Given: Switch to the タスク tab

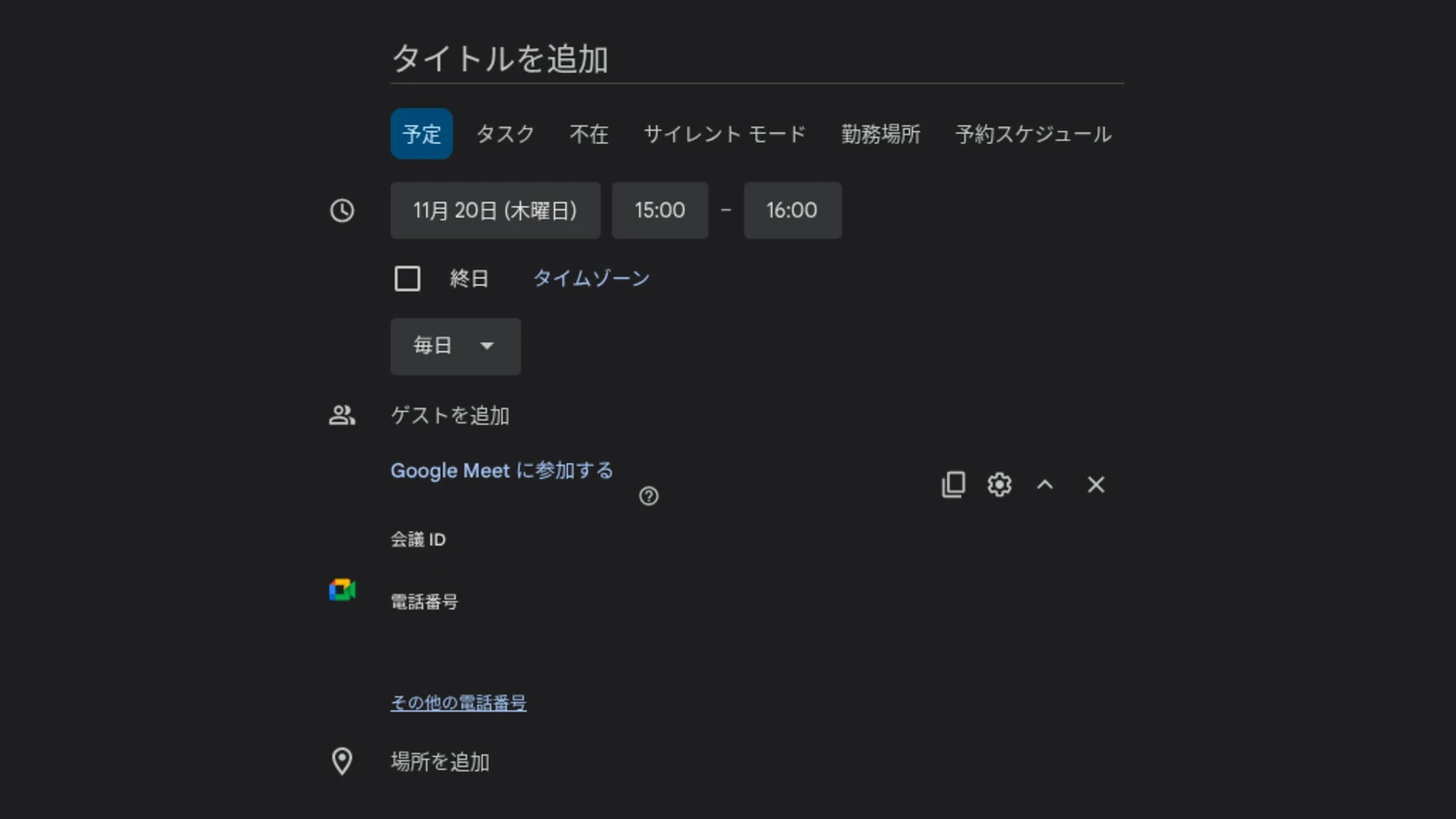Looking at the screenshot, I should 505,135.
